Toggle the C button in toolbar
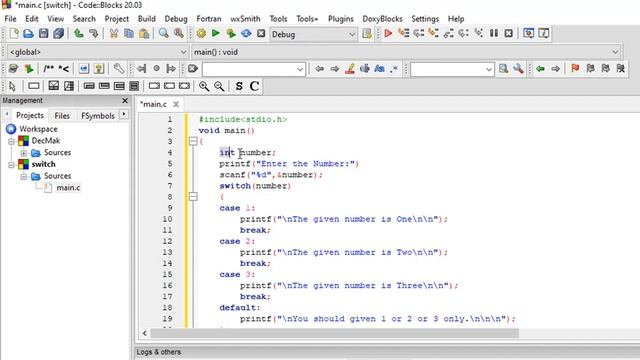Image resolution: width=640 pixels, height=360 pixels. (254, 86)
